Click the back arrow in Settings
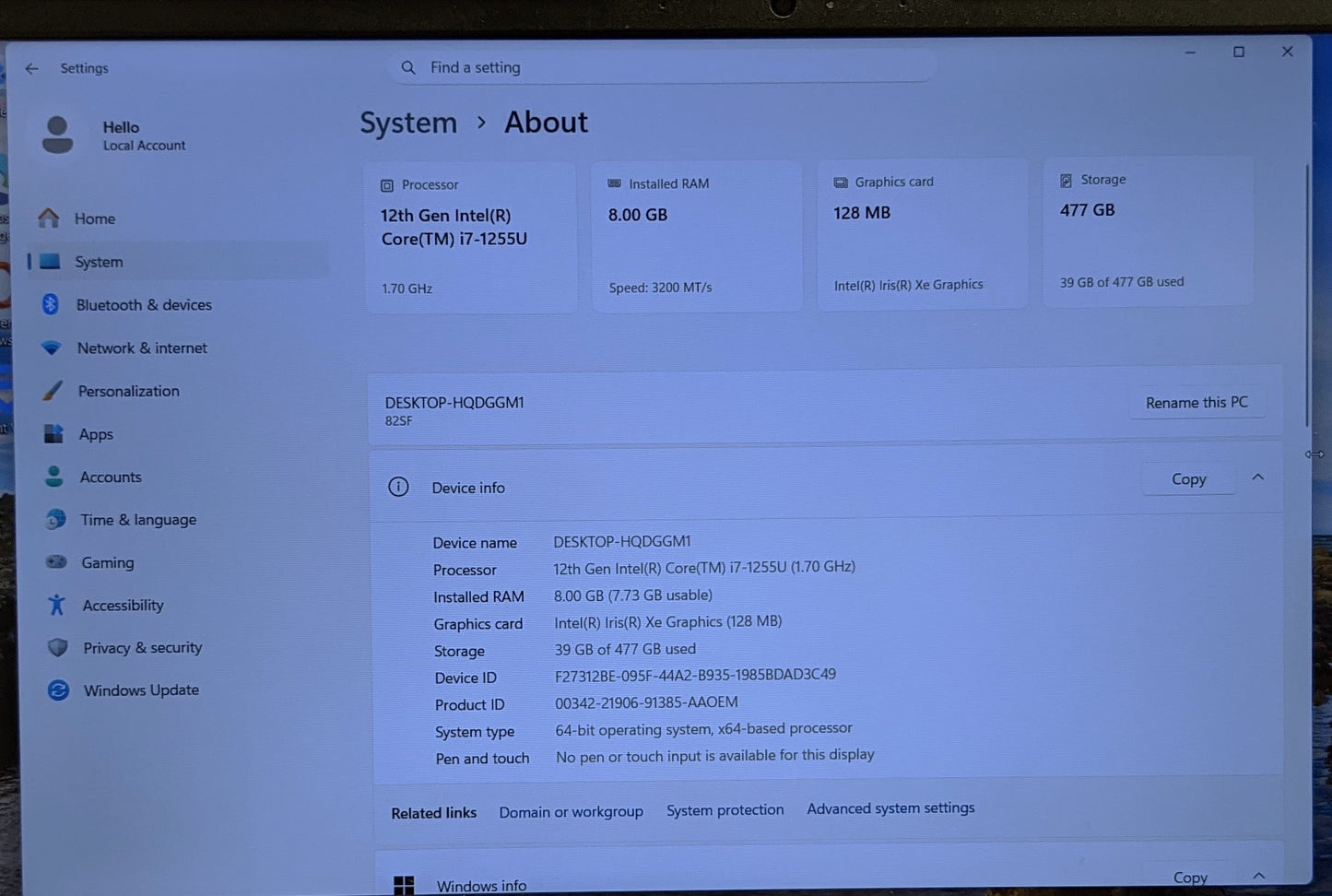 [x=32, y=68]
